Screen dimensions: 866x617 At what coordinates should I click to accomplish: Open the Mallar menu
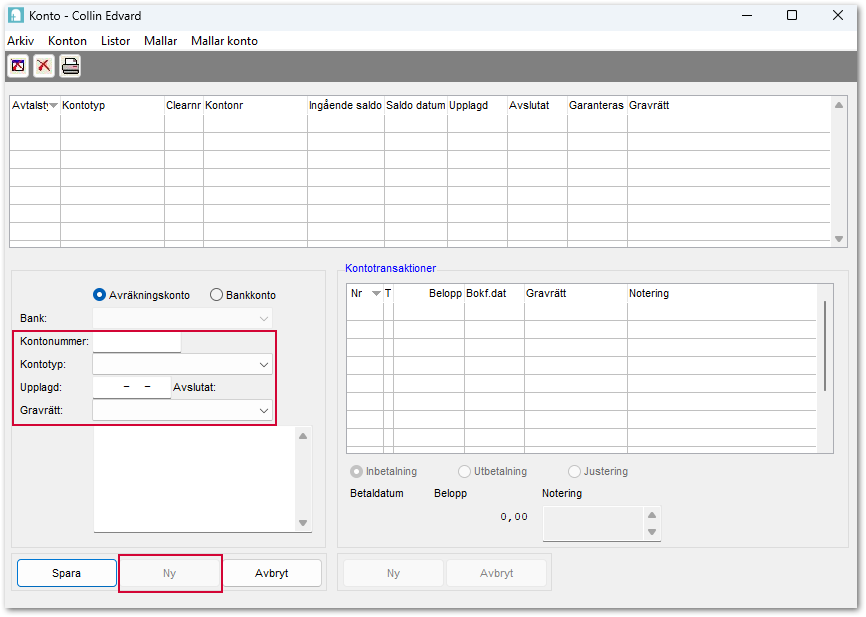[x=161, y=41]
